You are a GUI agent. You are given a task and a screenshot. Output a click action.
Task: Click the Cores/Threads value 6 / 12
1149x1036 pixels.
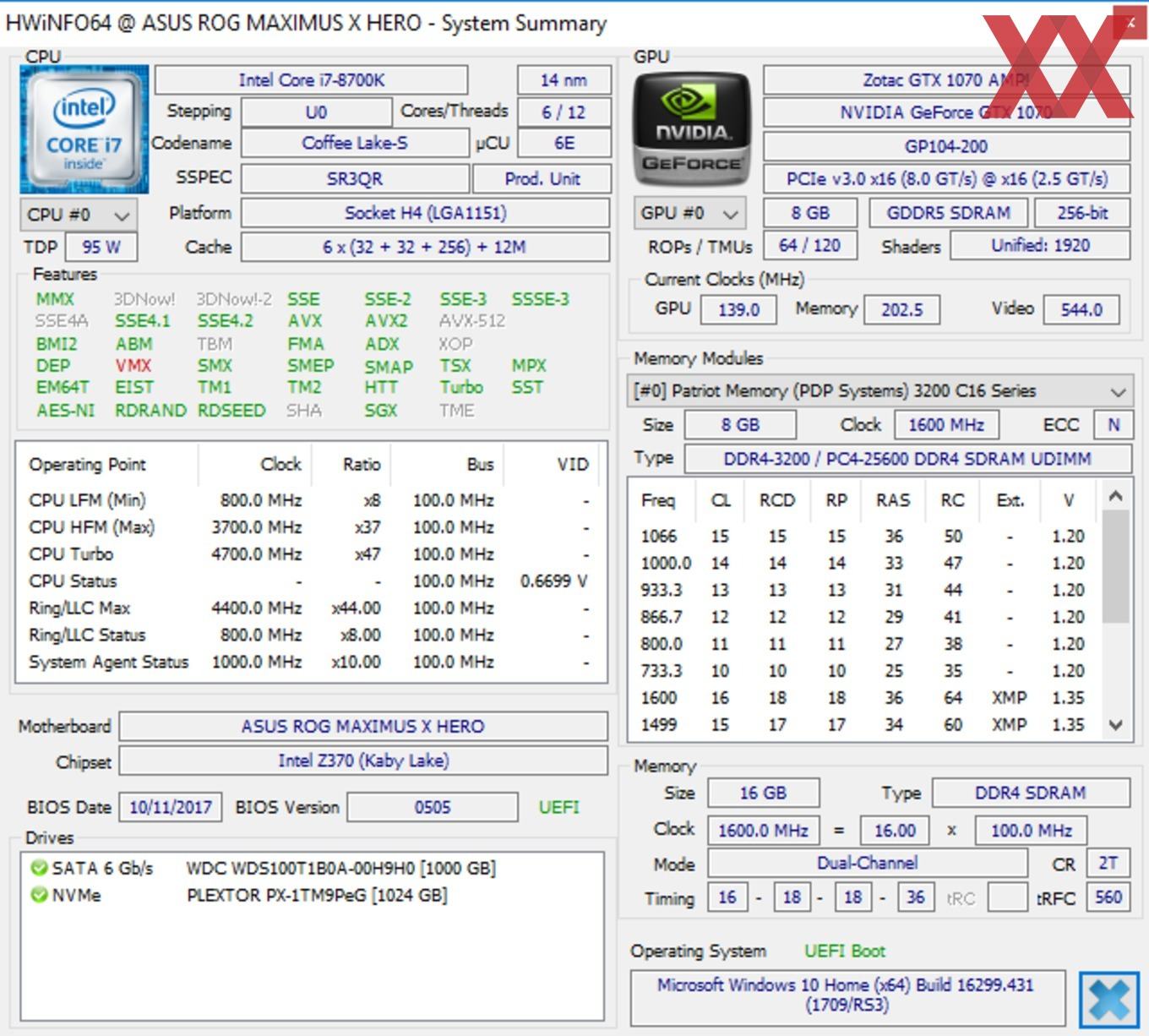pyautogui.click(x=564, y=112)
